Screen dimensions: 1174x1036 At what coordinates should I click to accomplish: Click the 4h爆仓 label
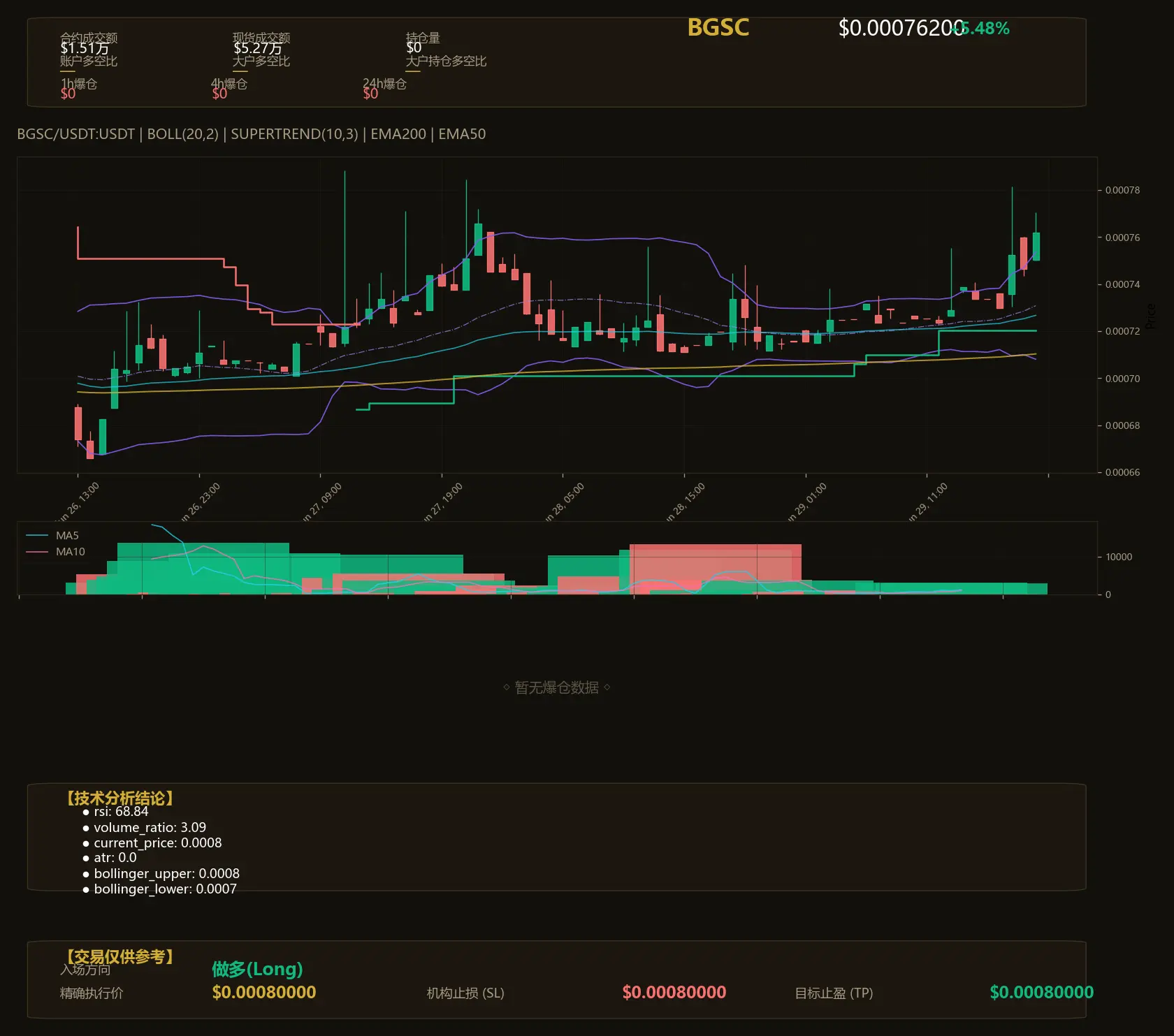tap(229, 84)
